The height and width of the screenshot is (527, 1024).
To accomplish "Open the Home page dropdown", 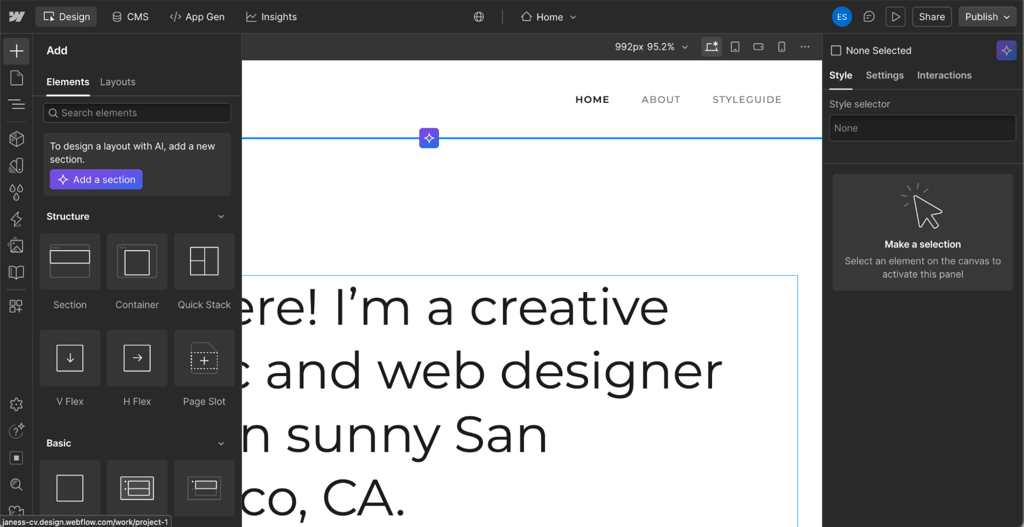I will [x=549, y=17].
